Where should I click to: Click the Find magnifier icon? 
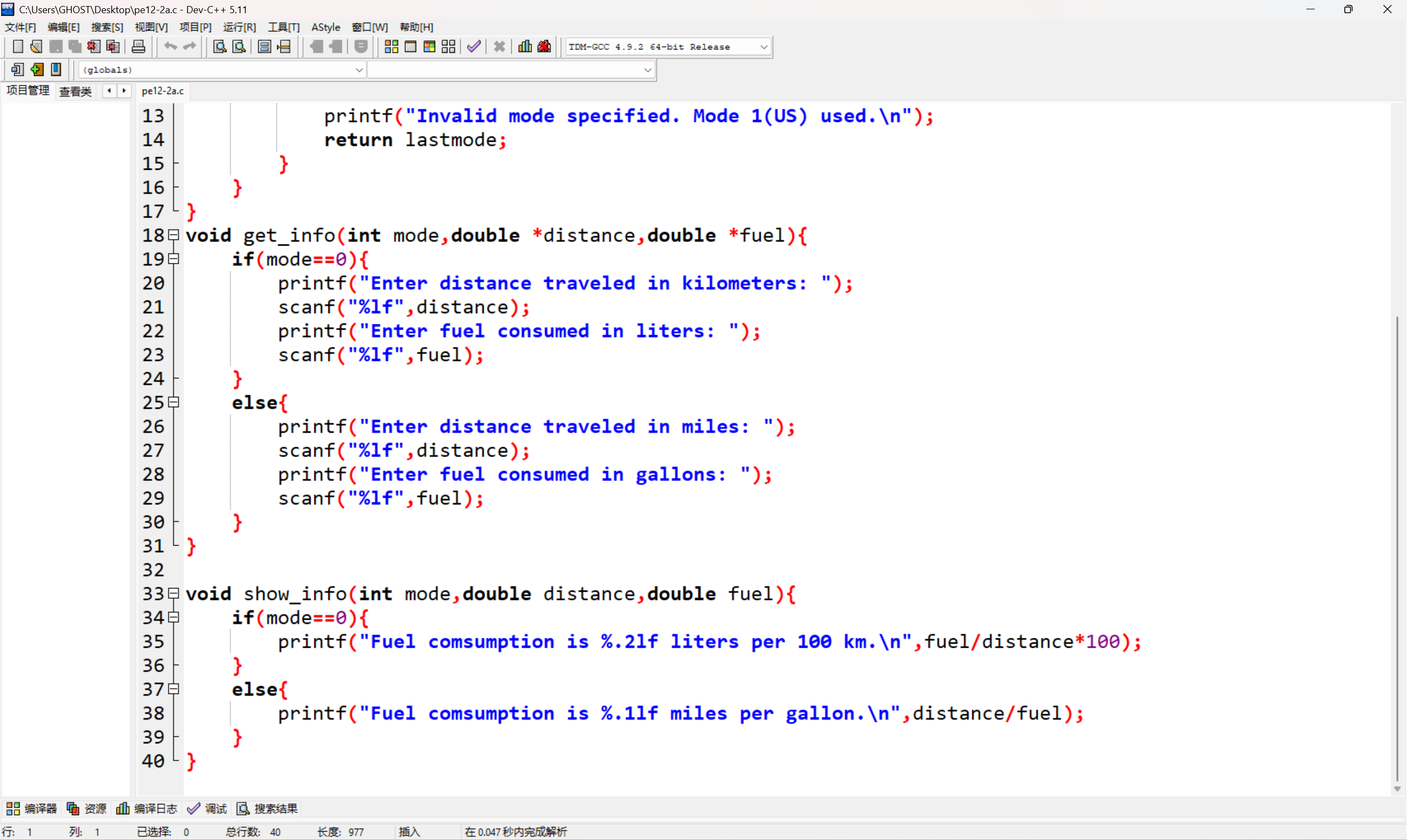(220, 46)
